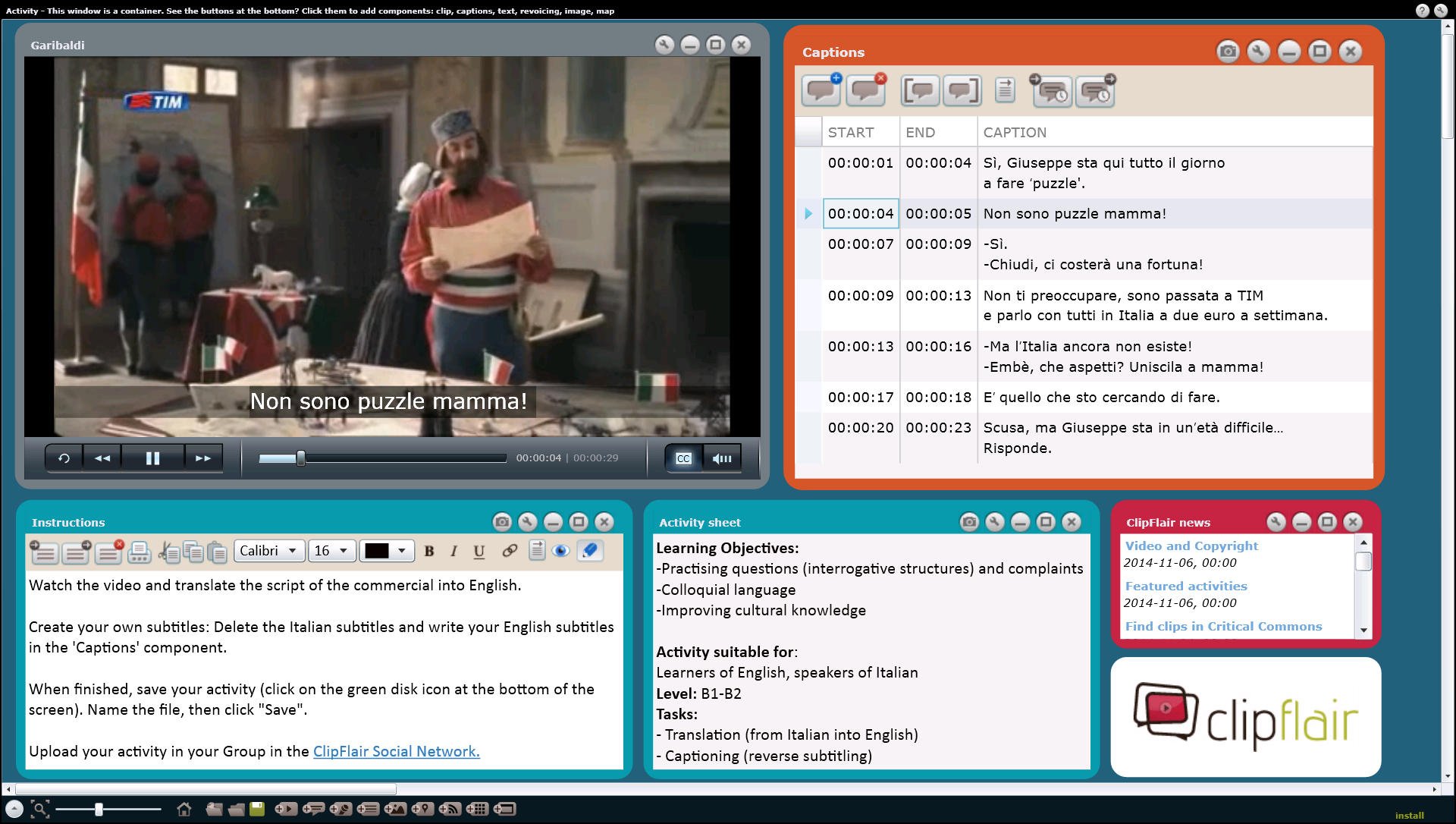Click end time 00:00:18 cell
The height and width of the screenshot is (824, 1456).
[x=938, y=398]
